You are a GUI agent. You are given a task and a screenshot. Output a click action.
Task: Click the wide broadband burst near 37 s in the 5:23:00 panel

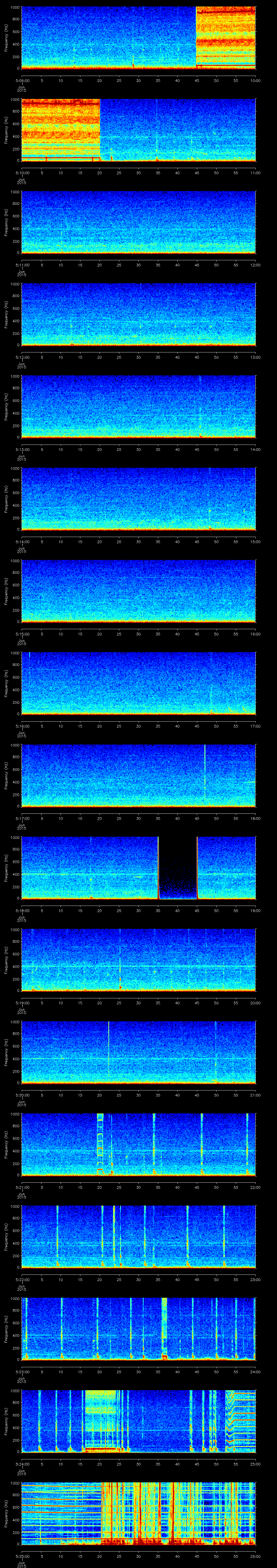[x=164, y=1329]
